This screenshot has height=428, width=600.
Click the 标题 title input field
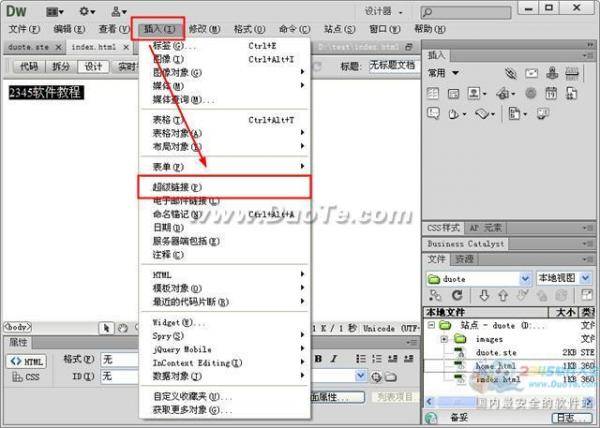[x=392, y=66]
